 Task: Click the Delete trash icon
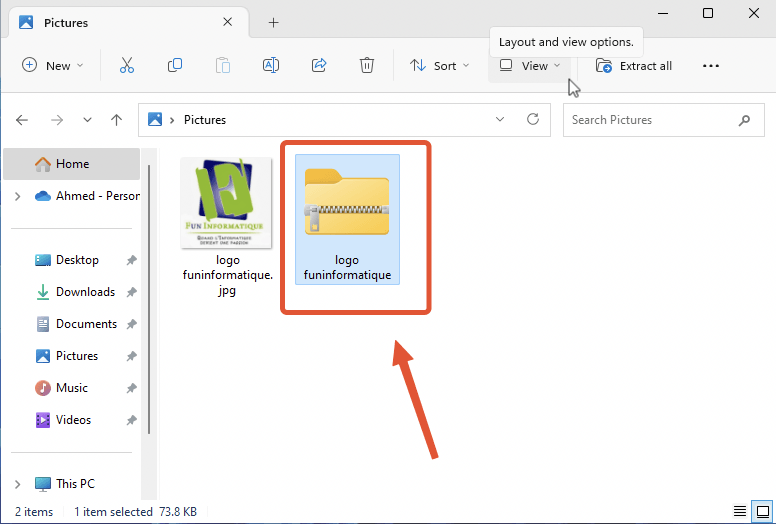tap(367, 66)
